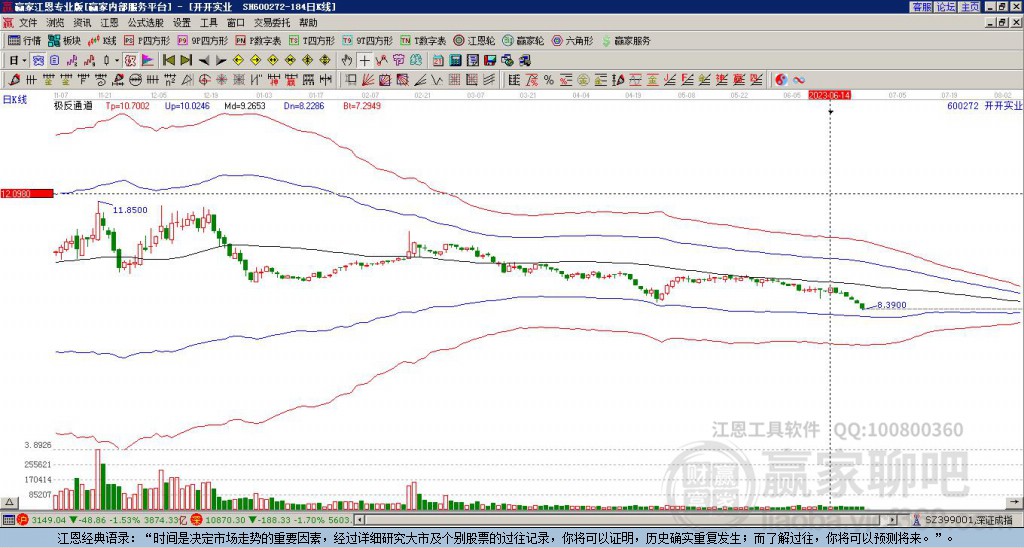Toggle the crosshair cursor button
Viewport: 1024px width, 548px height.
(364, 61)
